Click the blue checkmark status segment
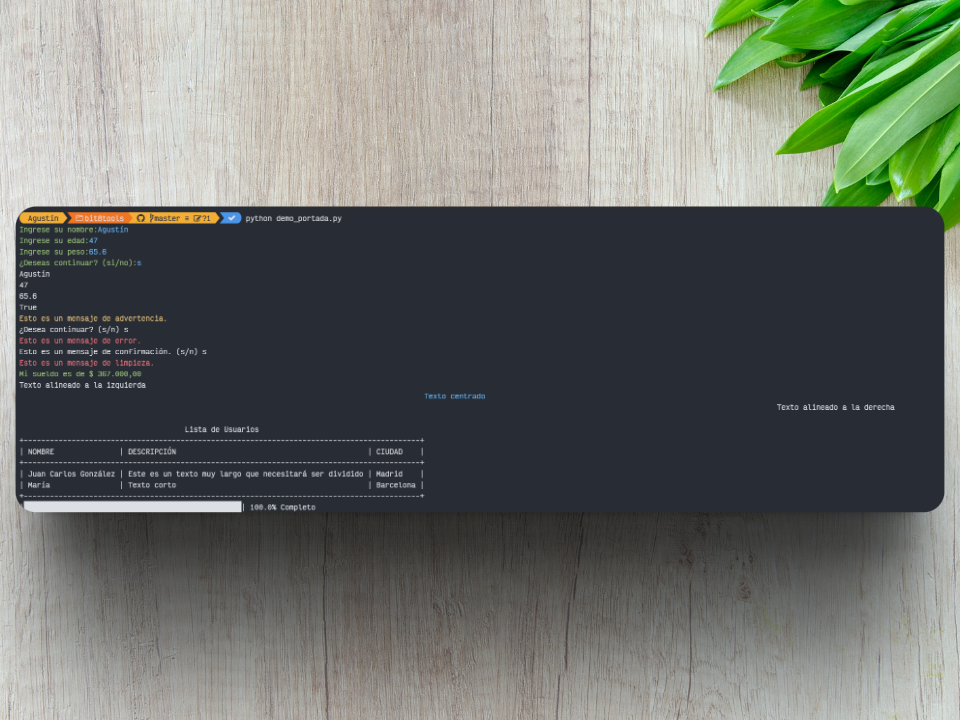This screenshot has height=720, width=960. (231, 218)
